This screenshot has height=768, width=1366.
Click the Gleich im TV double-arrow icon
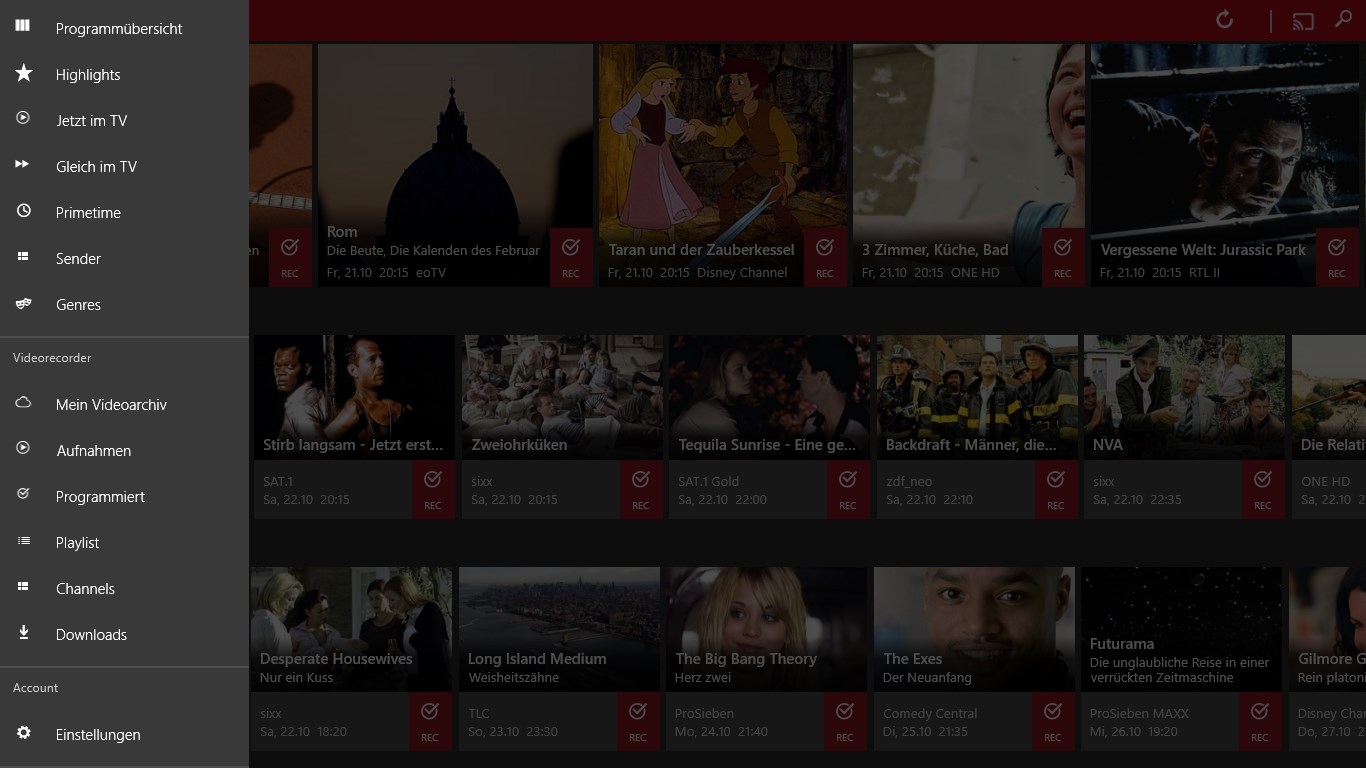[x=22, y=166]
